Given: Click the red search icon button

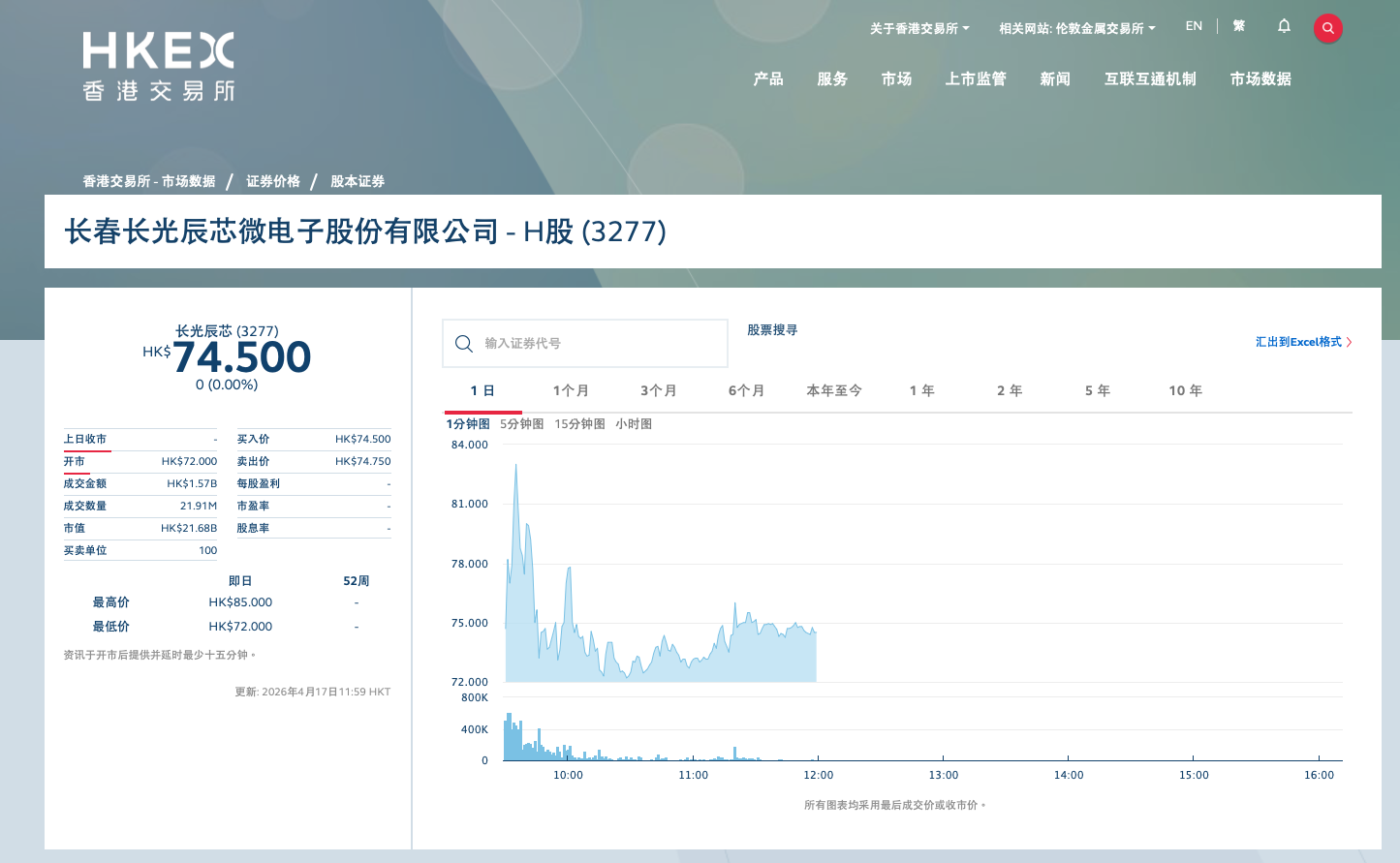Looking at the screenshot, I should (1327, 28).
